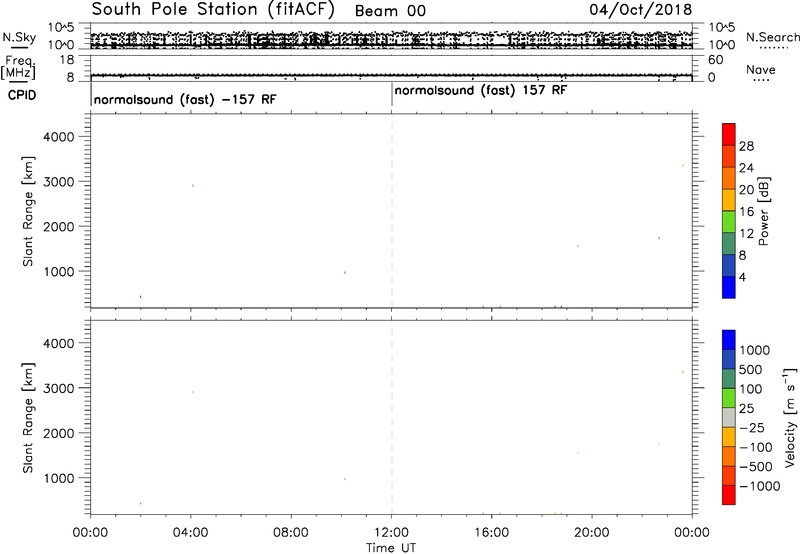Screen dimensions: 800x554
Task: Click the "25" value on Velocity colorbar
Action: (x=747, y=409)
